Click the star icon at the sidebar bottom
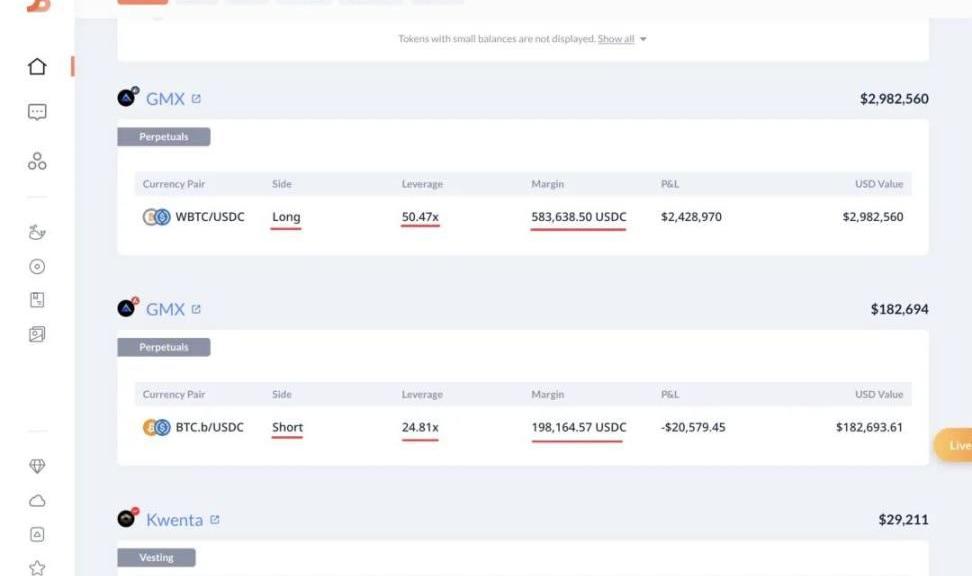 (x=37, y=568)
